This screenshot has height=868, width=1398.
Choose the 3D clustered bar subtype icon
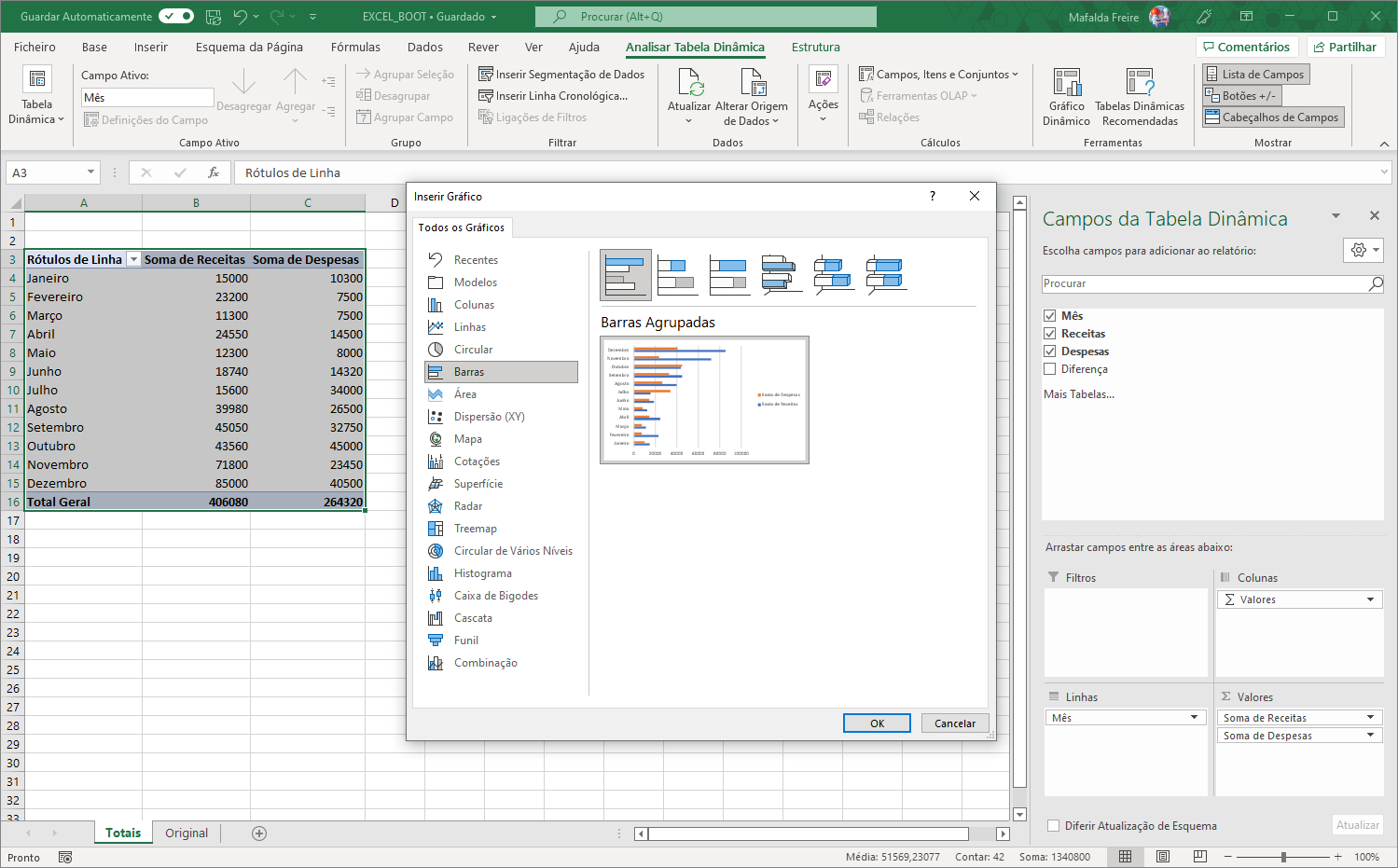click(782, 275)
